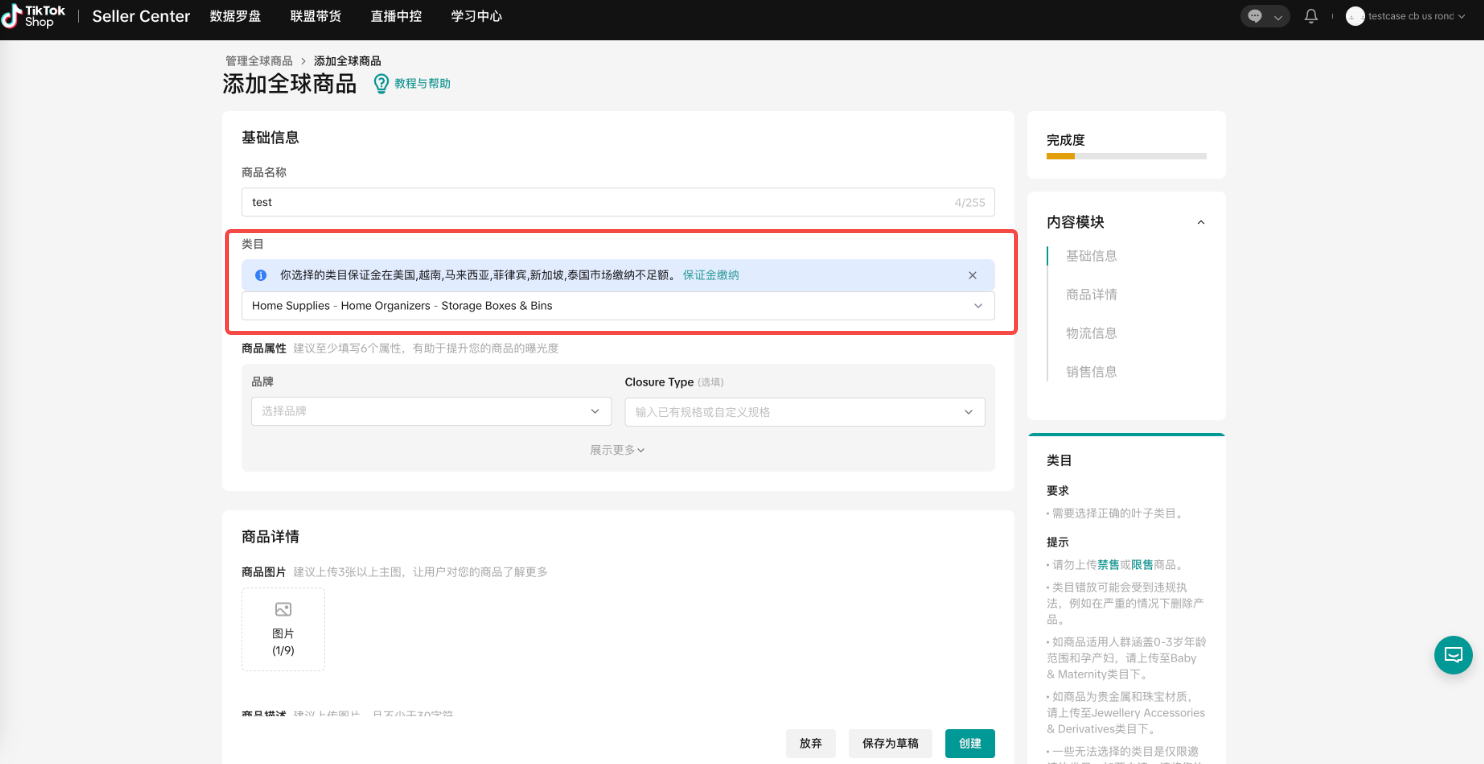Click the 完成度 progress bar
This screenshot has width=1484, height=764.
[1126, 156]
